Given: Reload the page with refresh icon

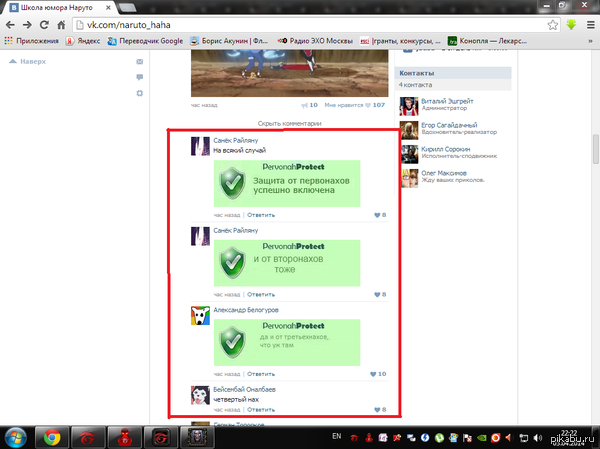Looking at the screenshot, I should [49, 24].
